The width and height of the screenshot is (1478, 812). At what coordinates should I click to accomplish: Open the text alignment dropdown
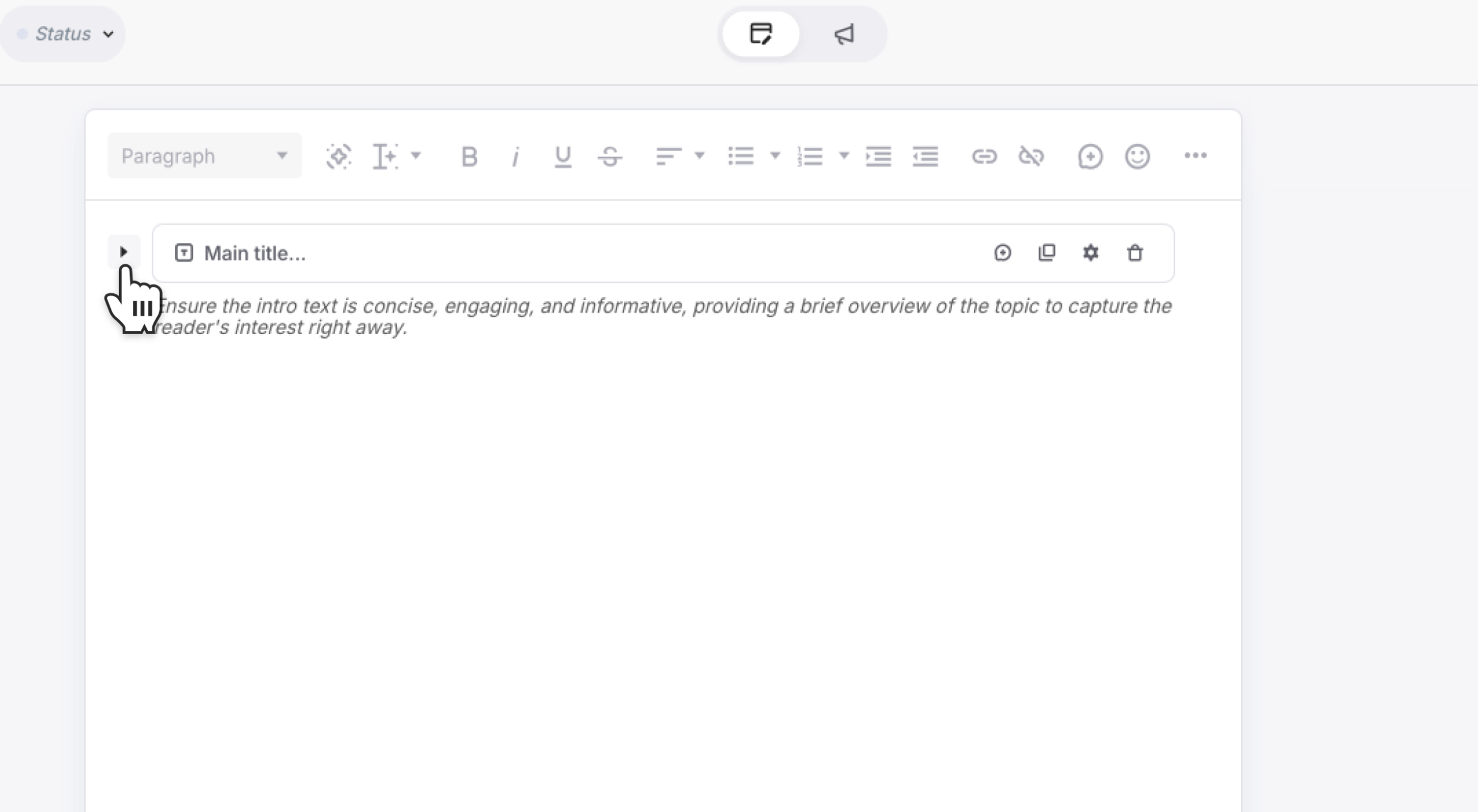[699, 156]
